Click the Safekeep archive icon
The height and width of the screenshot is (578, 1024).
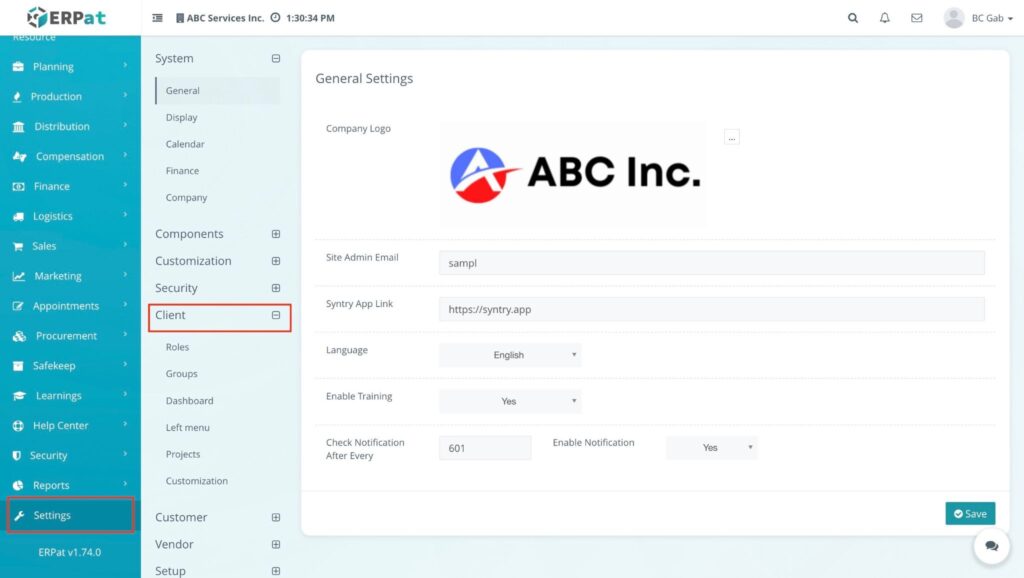click(18, 366)
